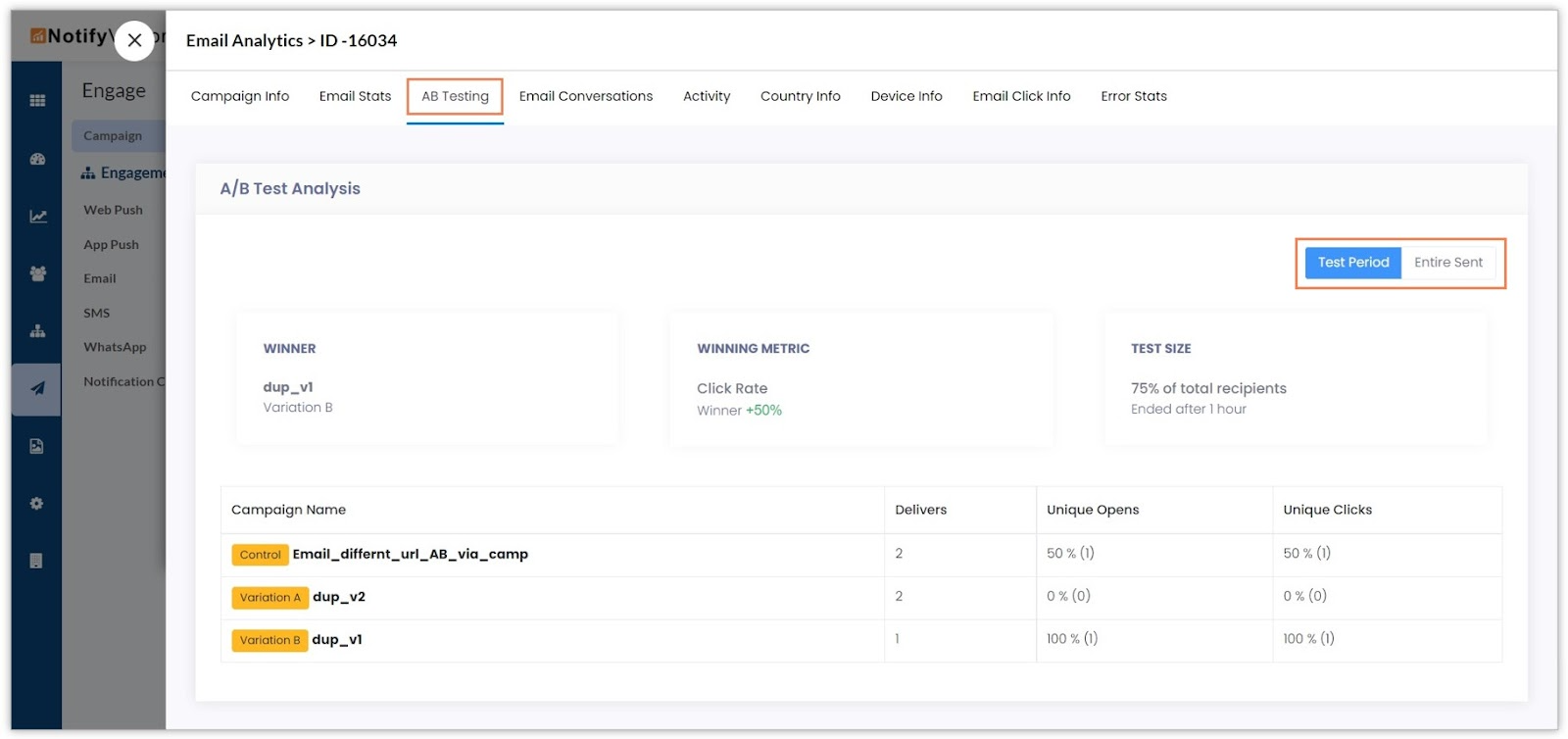The image size is (1568, 739).
Task: View the Error Stats tab
Action: pyautogui.click(x=1133, y=96)
